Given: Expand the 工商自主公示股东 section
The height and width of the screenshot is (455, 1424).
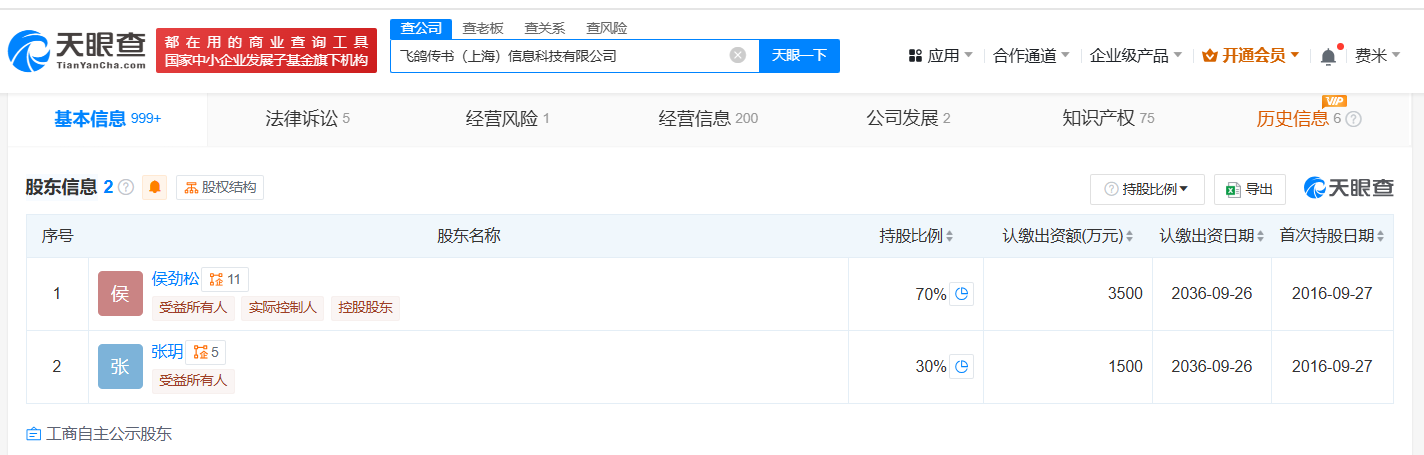Looking at the screenshot, I should click(99, 434).
